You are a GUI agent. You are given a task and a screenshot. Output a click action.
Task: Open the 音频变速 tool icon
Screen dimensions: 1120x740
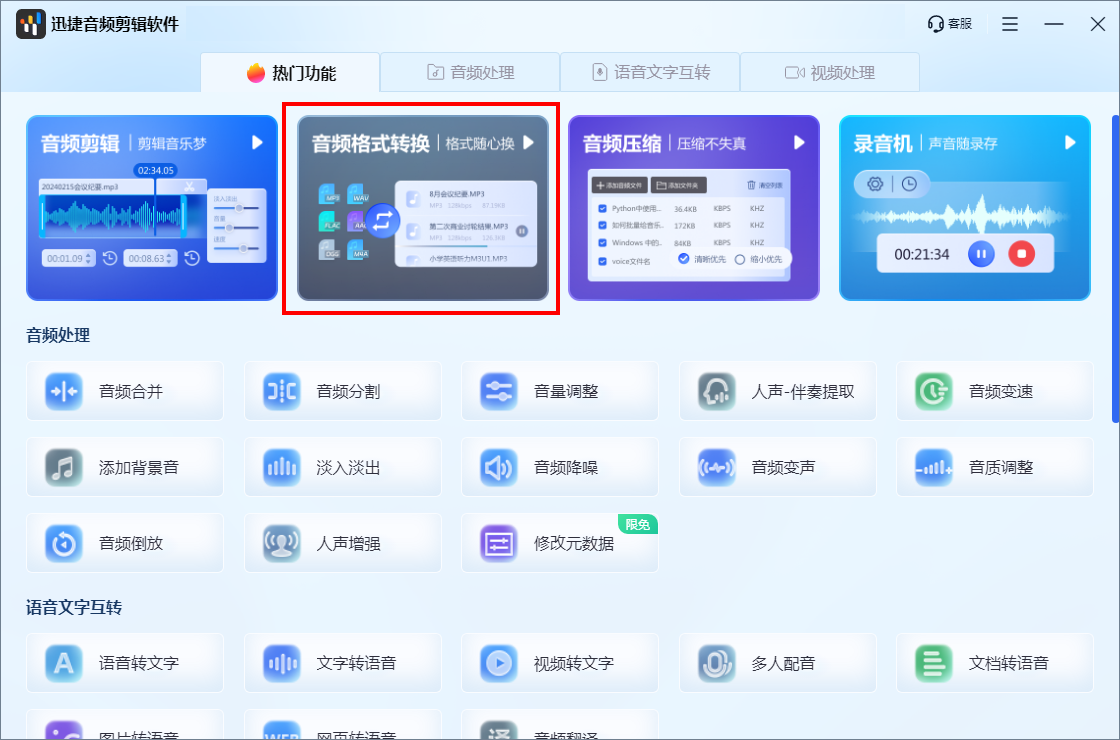934,391
